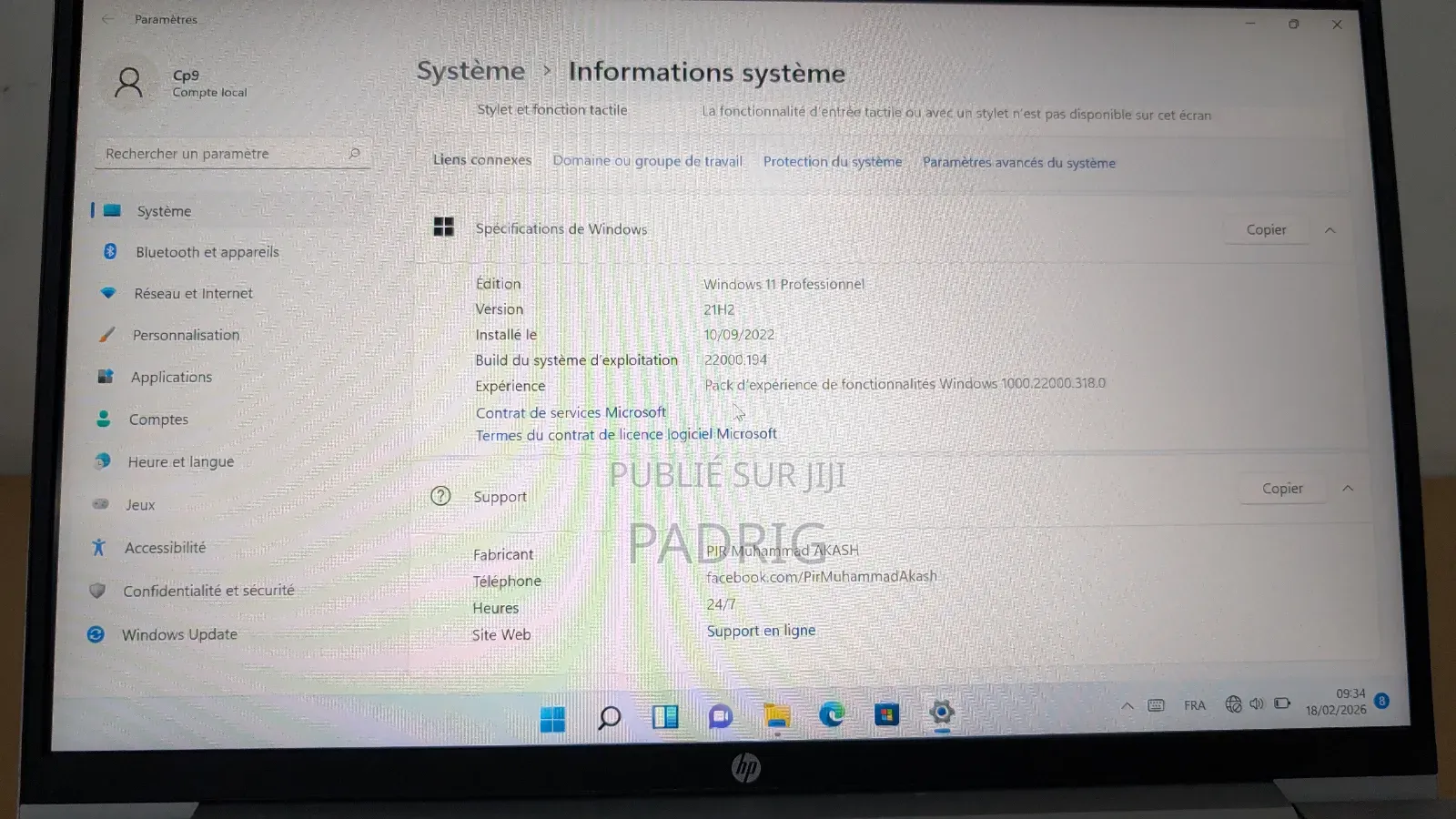Click the volume icon in the system tray
Viewport: 1456px width, 819px height.
pos(1257,703)
